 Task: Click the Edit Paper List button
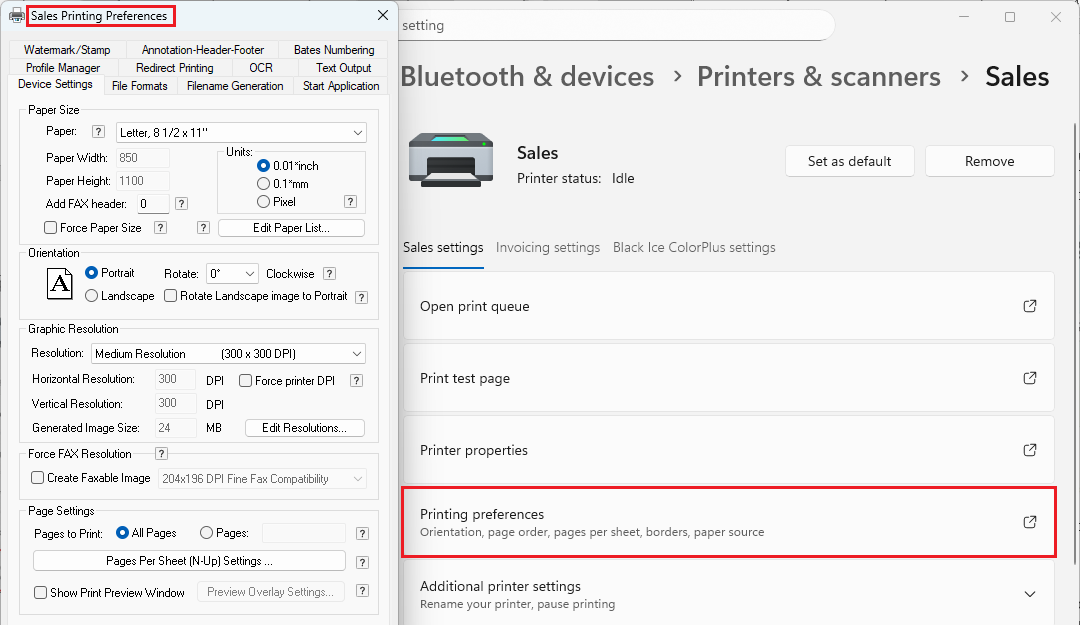tap(291, 228)
